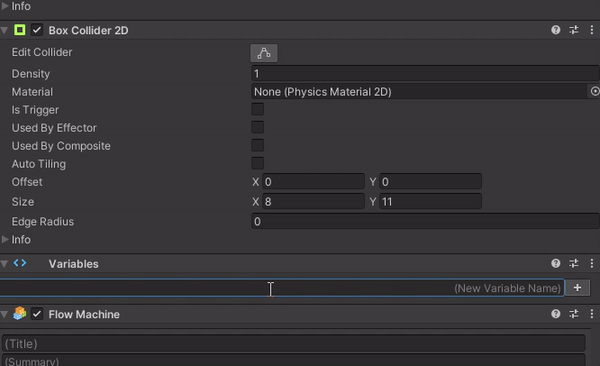Open Box Collider 2D more options menu
The height and width of the screenshot is (366, 600).
(592, 30)
